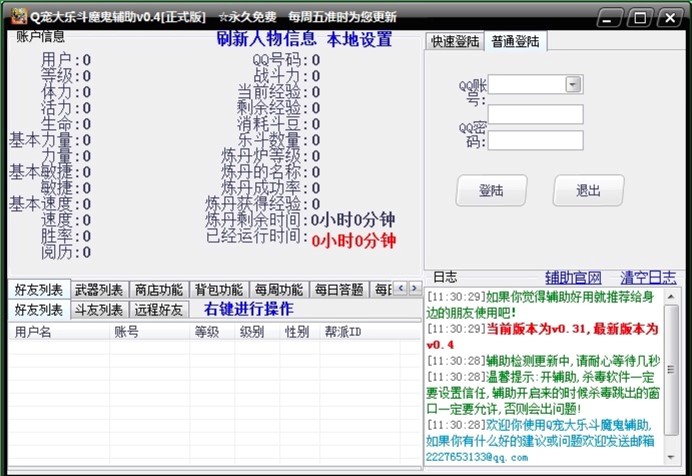The width and height of the screenshot is (692, 476).
Task: Click log scrollbar up arrow
Action: tap(671, 296)
